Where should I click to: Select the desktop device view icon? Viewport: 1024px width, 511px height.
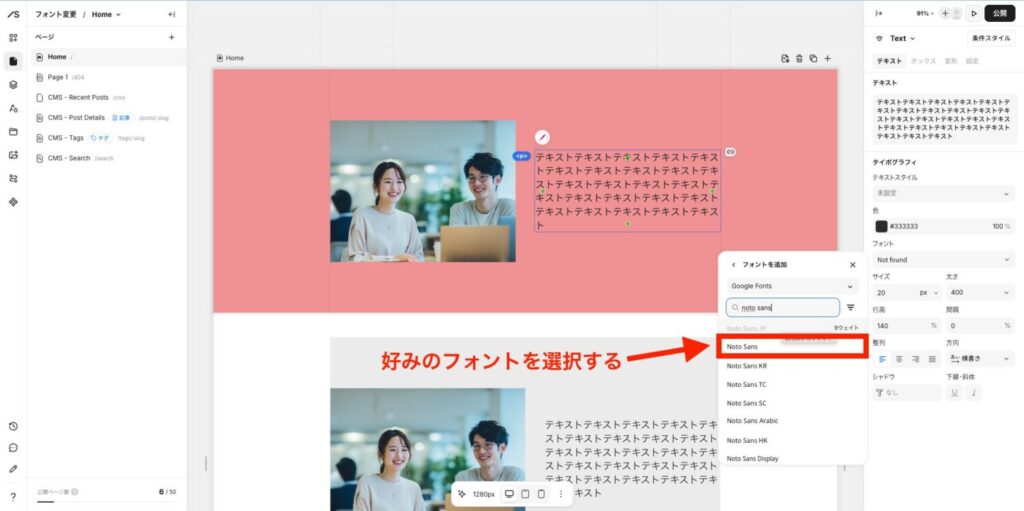(509, 494)
